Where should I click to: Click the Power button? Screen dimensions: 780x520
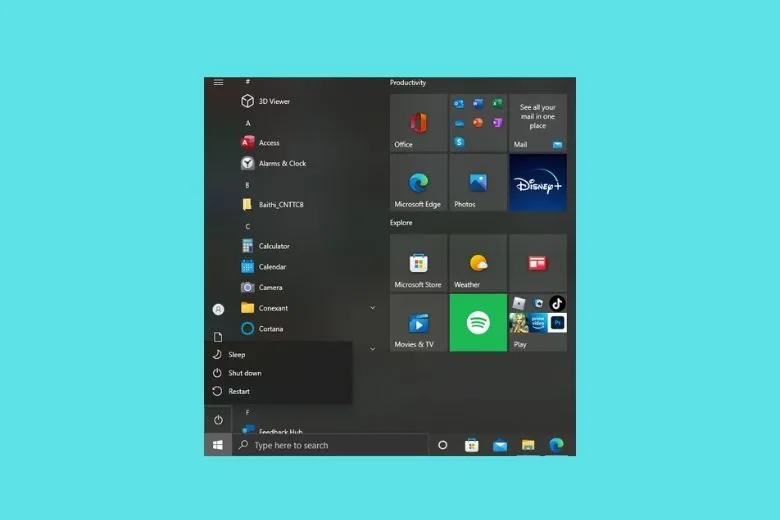coord(218,420)
